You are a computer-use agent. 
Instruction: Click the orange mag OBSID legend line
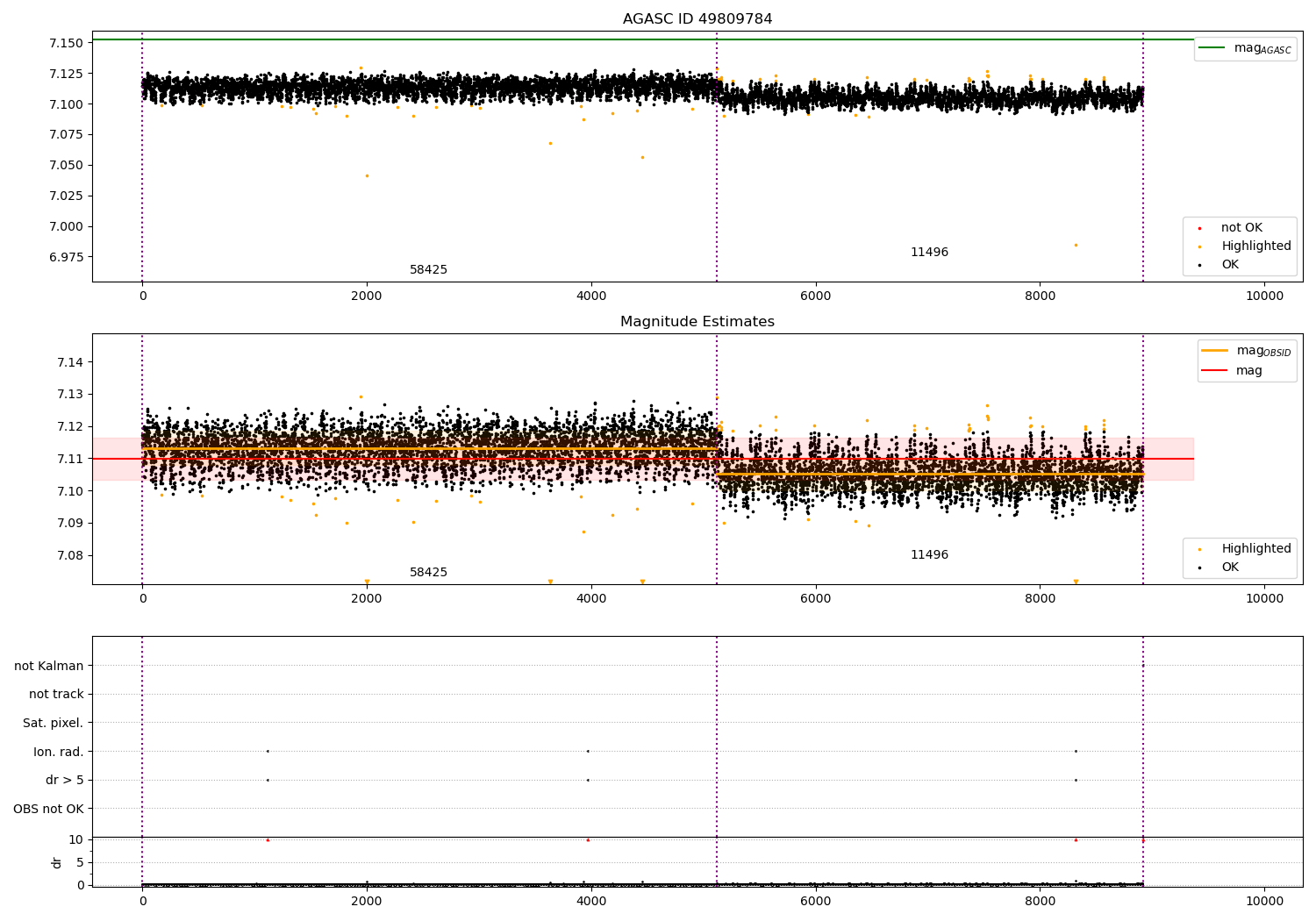[1215, 351]
